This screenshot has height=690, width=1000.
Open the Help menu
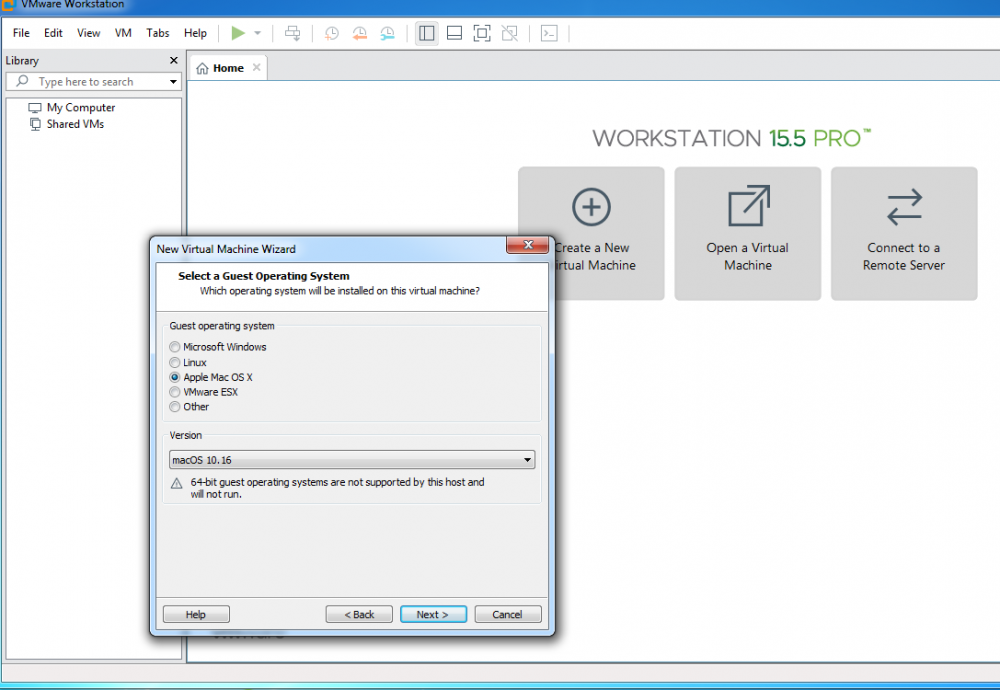(195, 33)
